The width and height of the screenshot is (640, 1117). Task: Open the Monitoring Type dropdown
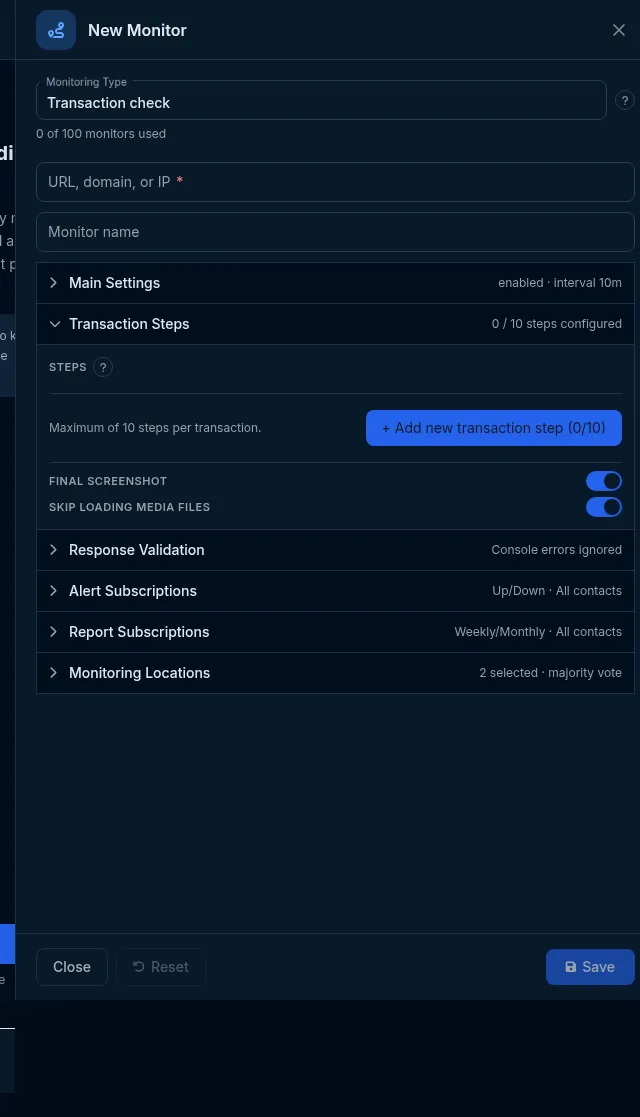[x=321, y=100]
